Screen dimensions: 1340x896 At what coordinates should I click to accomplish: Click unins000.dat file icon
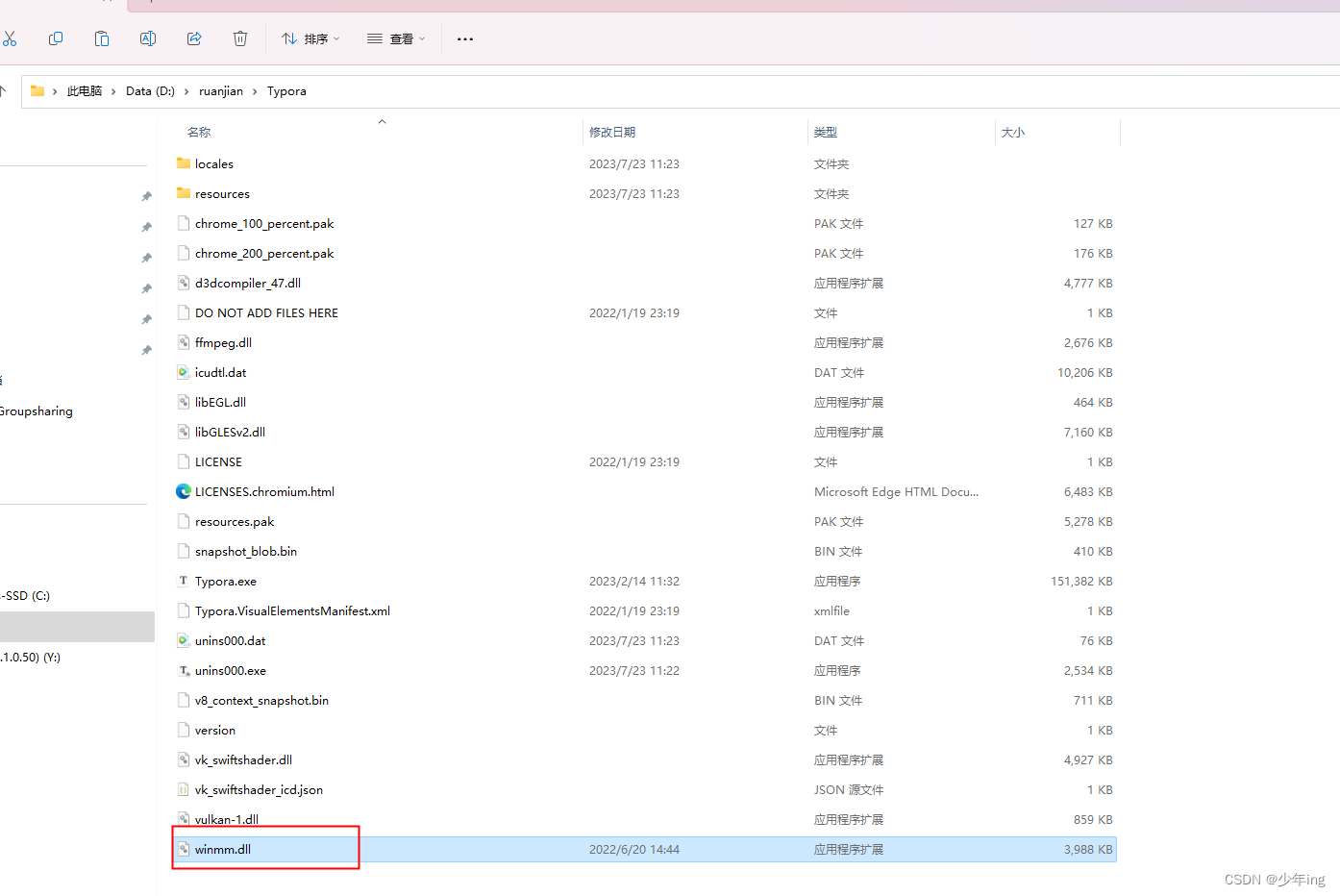pyautogui.click(x=184, y=640)
